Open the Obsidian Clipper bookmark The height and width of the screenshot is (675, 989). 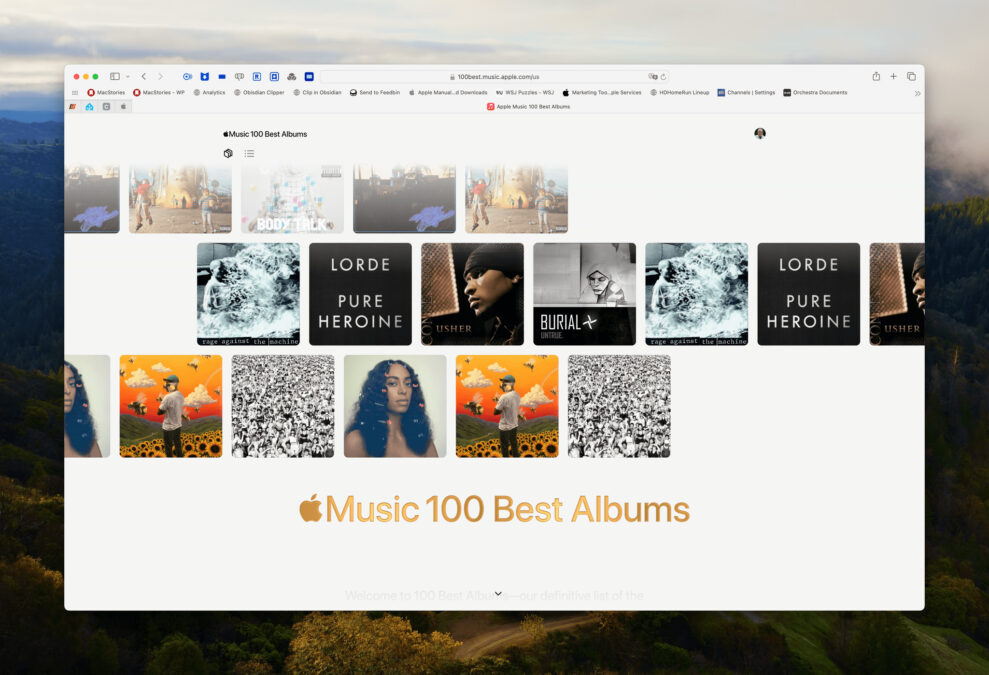pos(259,93)
